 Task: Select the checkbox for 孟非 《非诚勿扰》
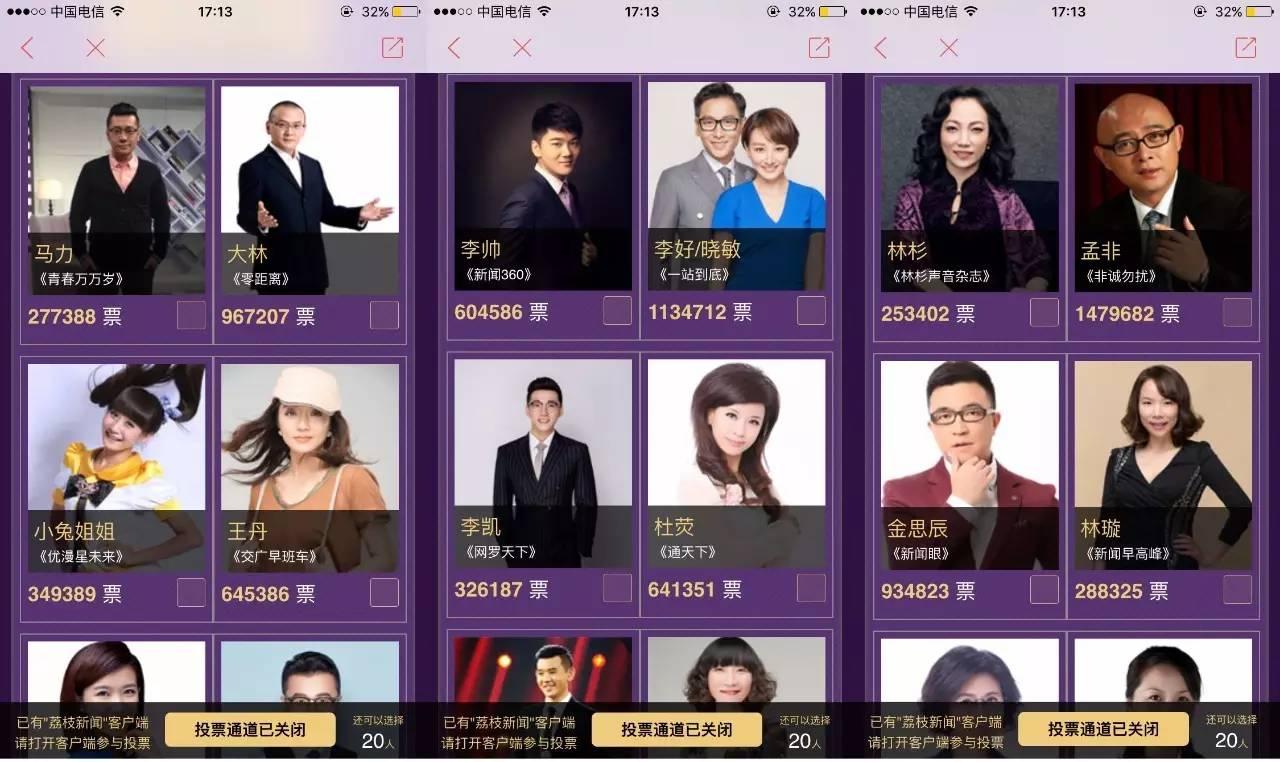click(1237, 312)
